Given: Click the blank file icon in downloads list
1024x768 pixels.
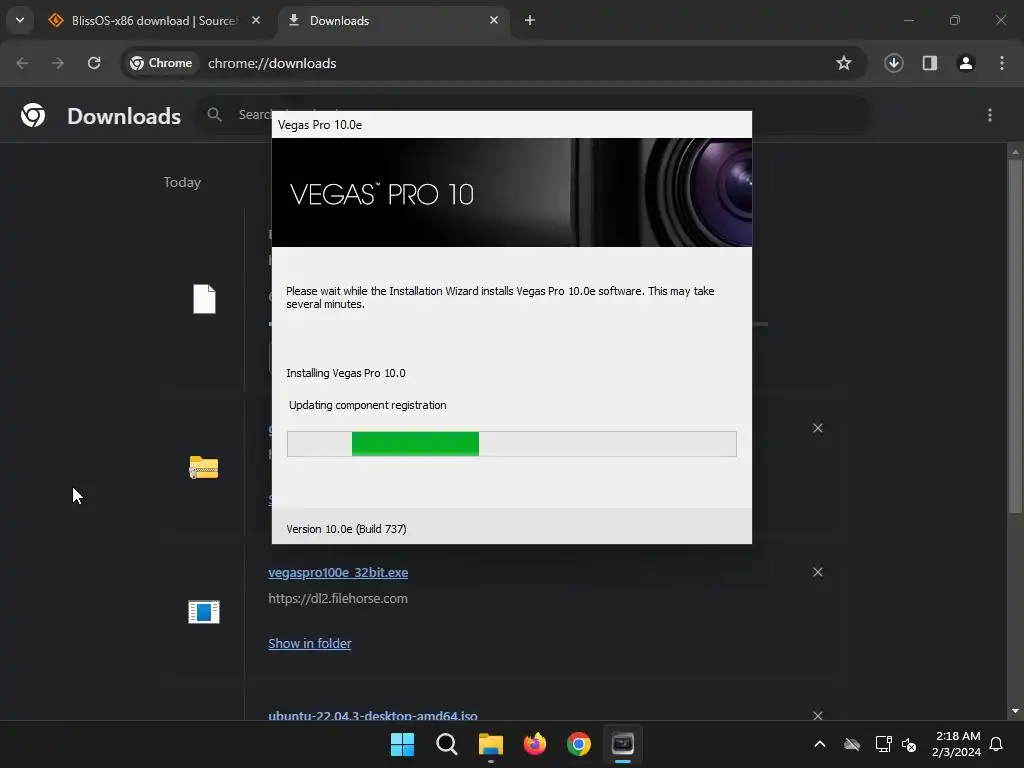Looking at the screenshot, I should click(x=204, y=299).
